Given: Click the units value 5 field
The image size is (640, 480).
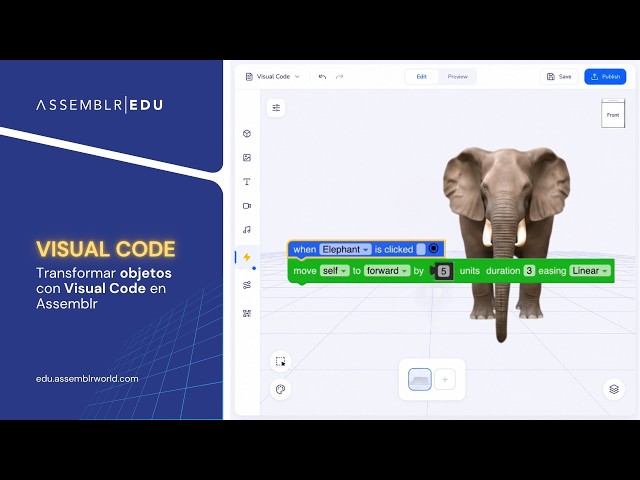Looking at the screenshot, I should click(x=444, y=271).
